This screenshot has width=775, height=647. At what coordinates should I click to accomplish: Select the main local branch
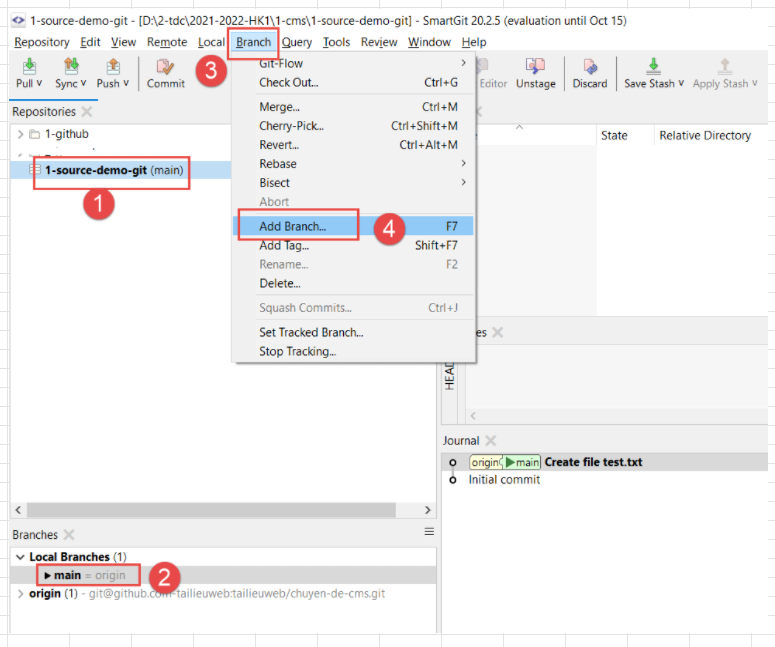pos(223,575)
